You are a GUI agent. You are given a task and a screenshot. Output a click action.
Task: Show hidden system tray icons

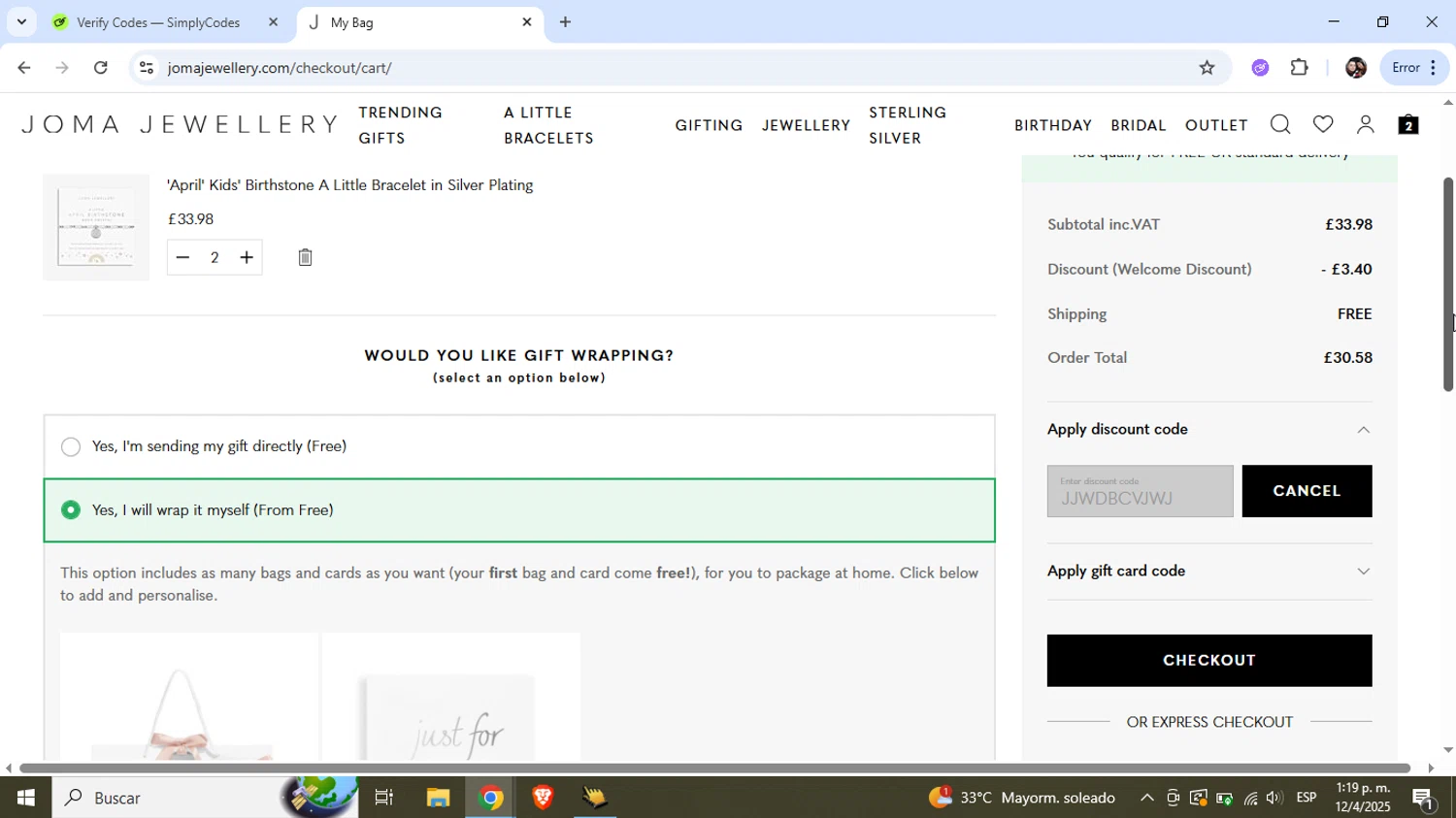1146,798
